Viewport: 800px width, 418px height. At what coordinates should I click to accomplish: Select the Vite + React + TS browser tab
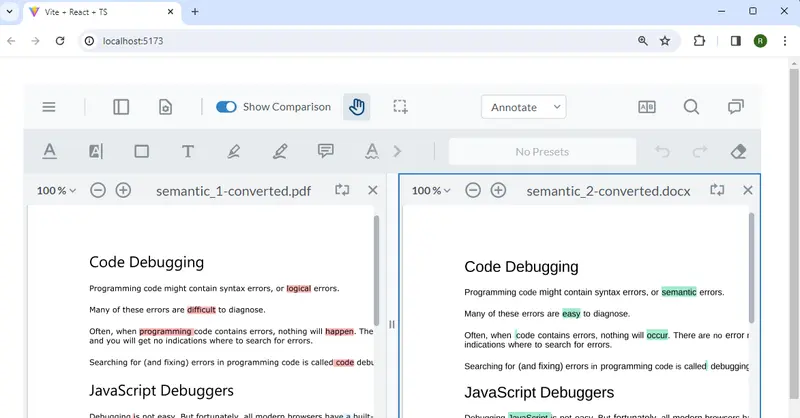pyautogui.click(x=102, y=12)
